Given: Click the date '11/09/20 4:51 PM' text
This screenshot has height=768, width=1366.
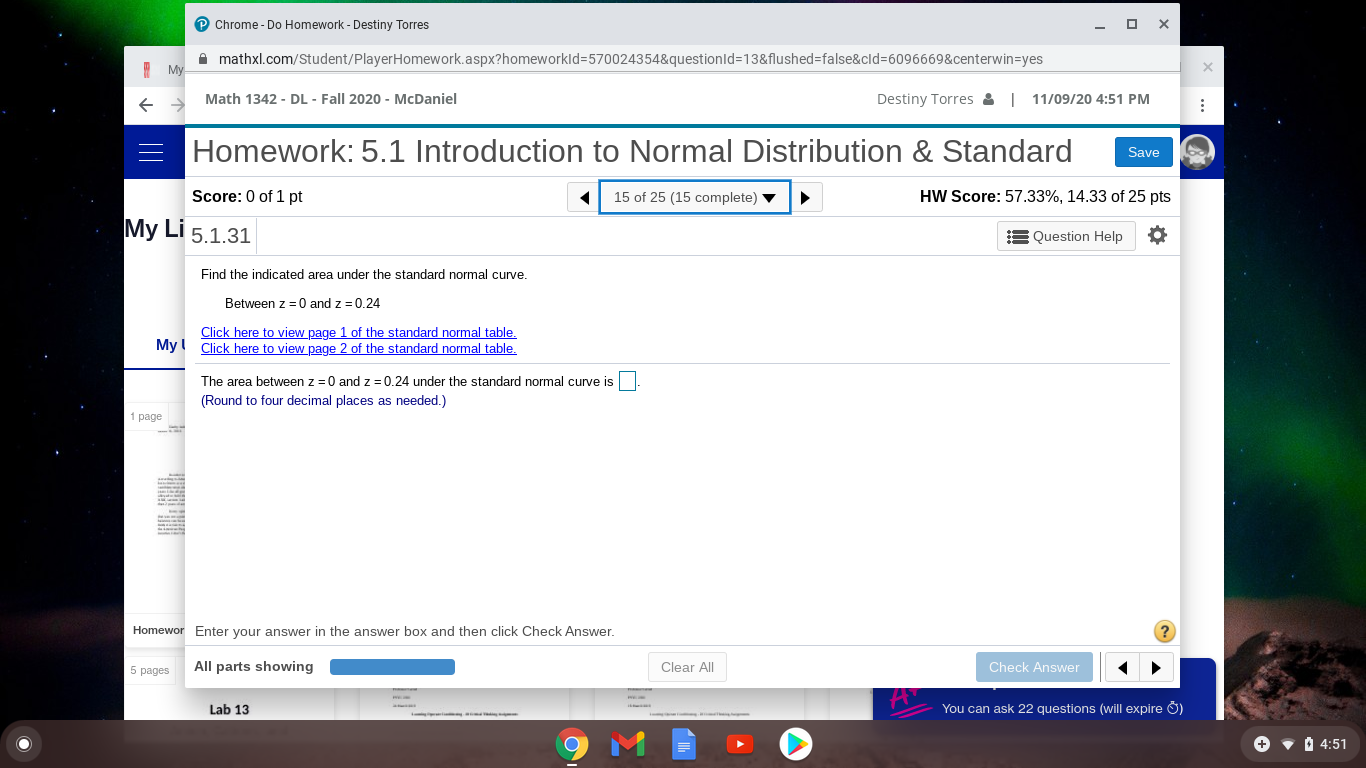Looking at the screenshot, I should pos(1091,99).
